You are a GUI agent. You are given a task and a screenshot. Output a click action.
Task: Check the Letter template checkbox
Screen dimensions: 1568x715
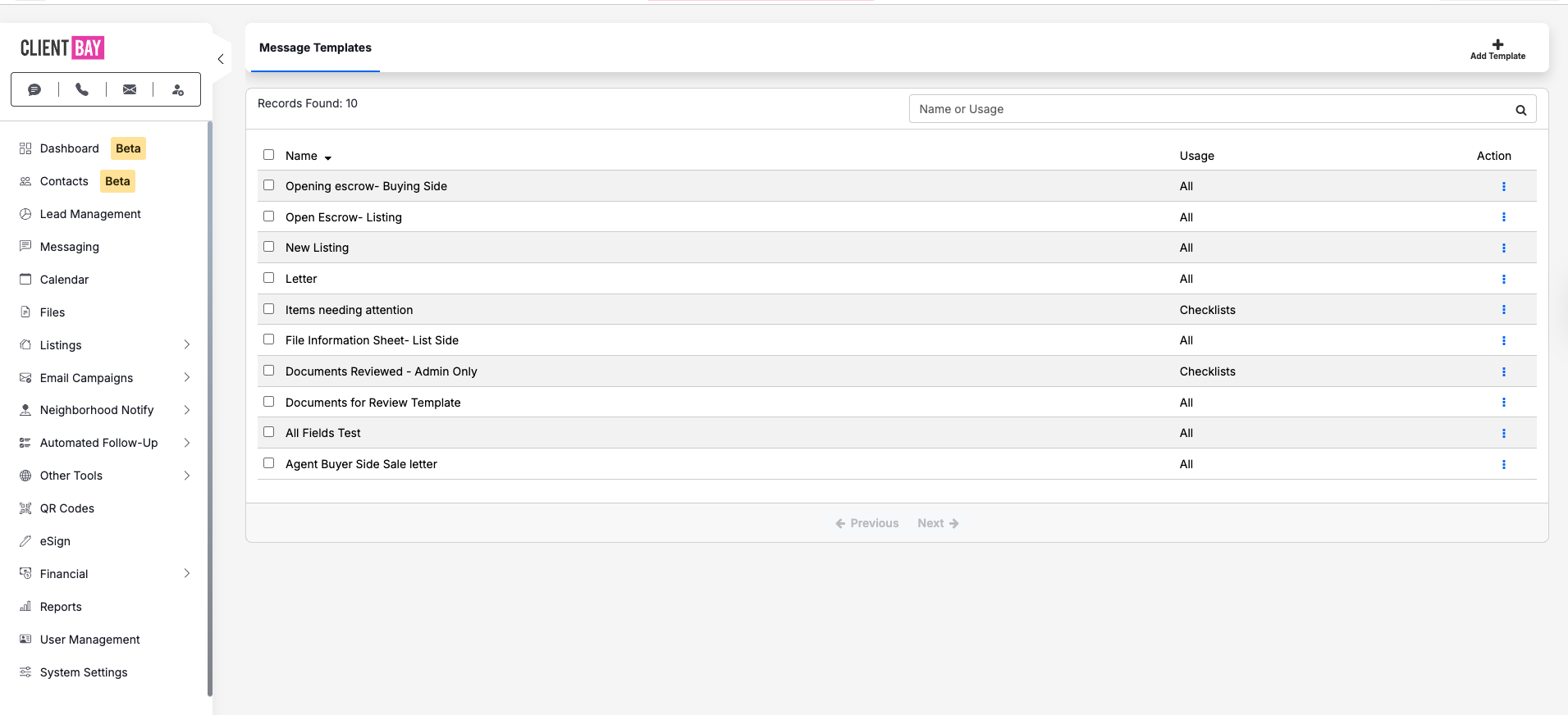click(268, 278)
